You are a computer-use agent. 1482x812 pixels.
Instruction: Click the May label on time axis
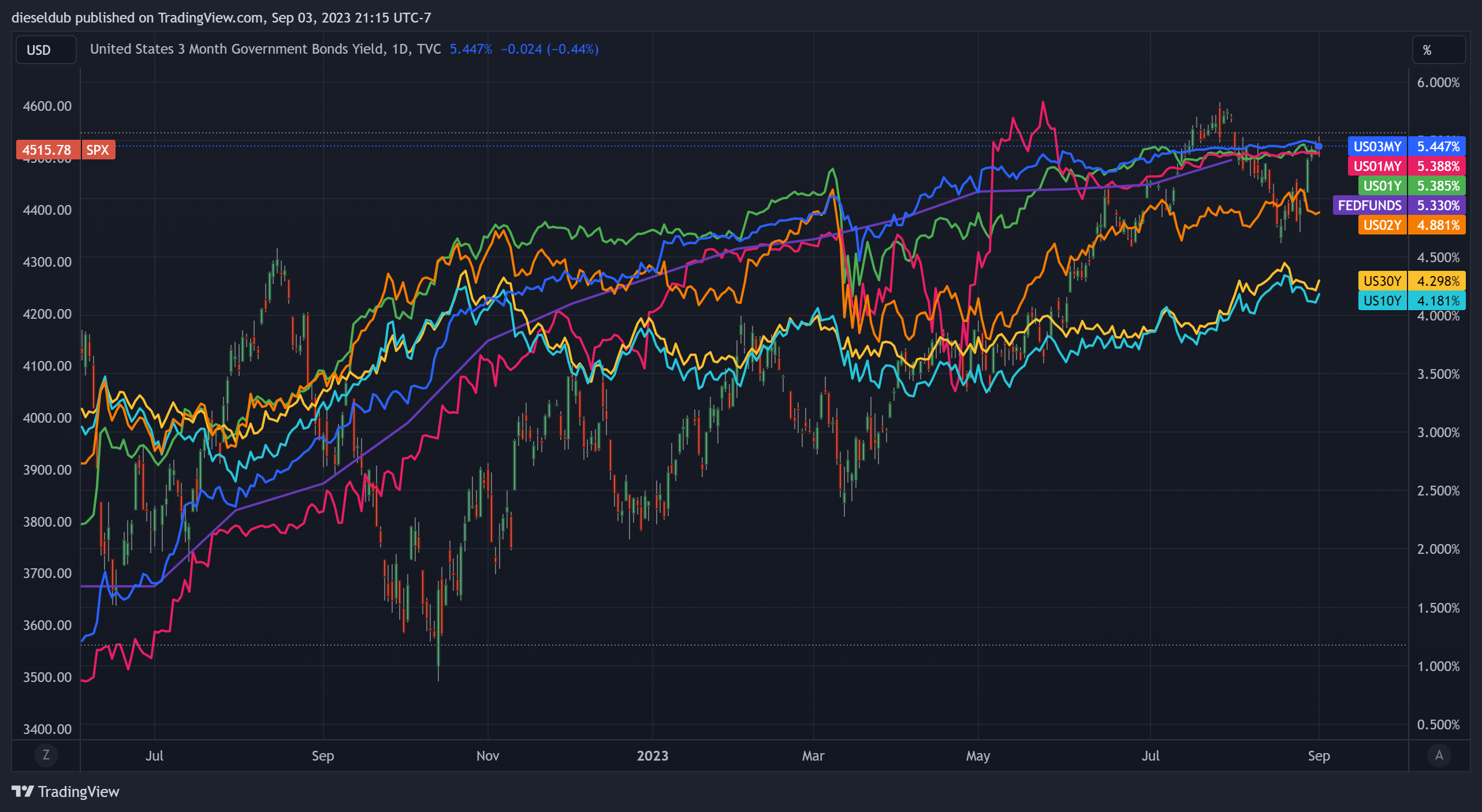978,755
